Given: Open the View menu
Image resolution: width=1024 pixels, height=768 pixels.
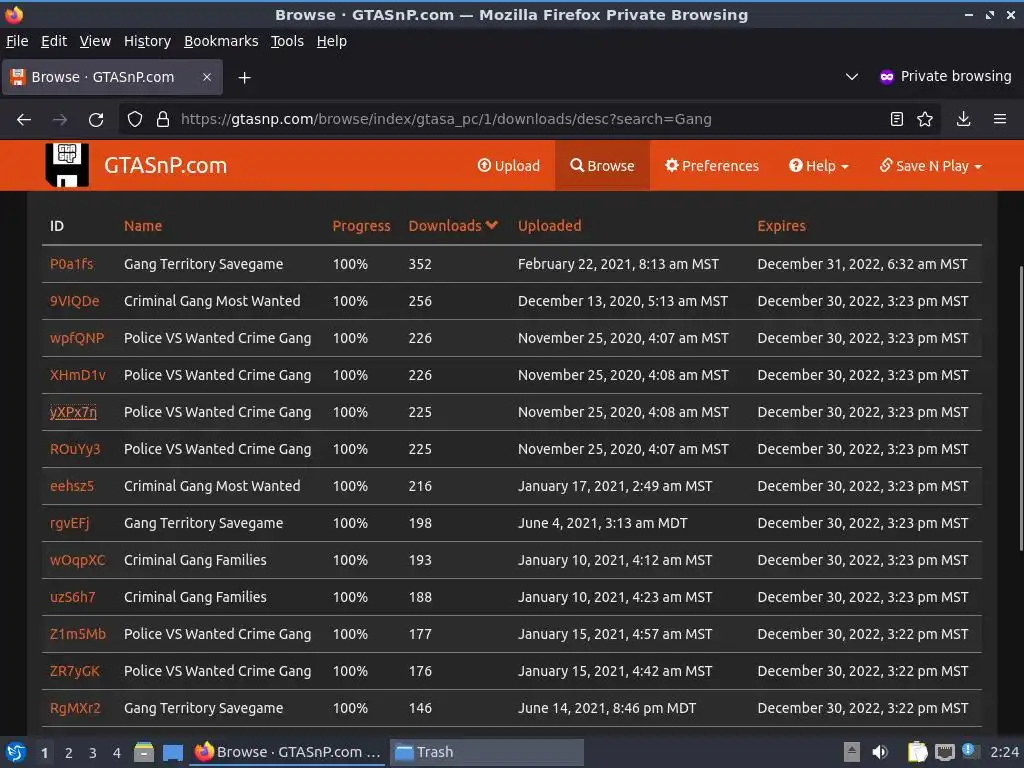Looking at the screenshot, I should tap(95, 41).
